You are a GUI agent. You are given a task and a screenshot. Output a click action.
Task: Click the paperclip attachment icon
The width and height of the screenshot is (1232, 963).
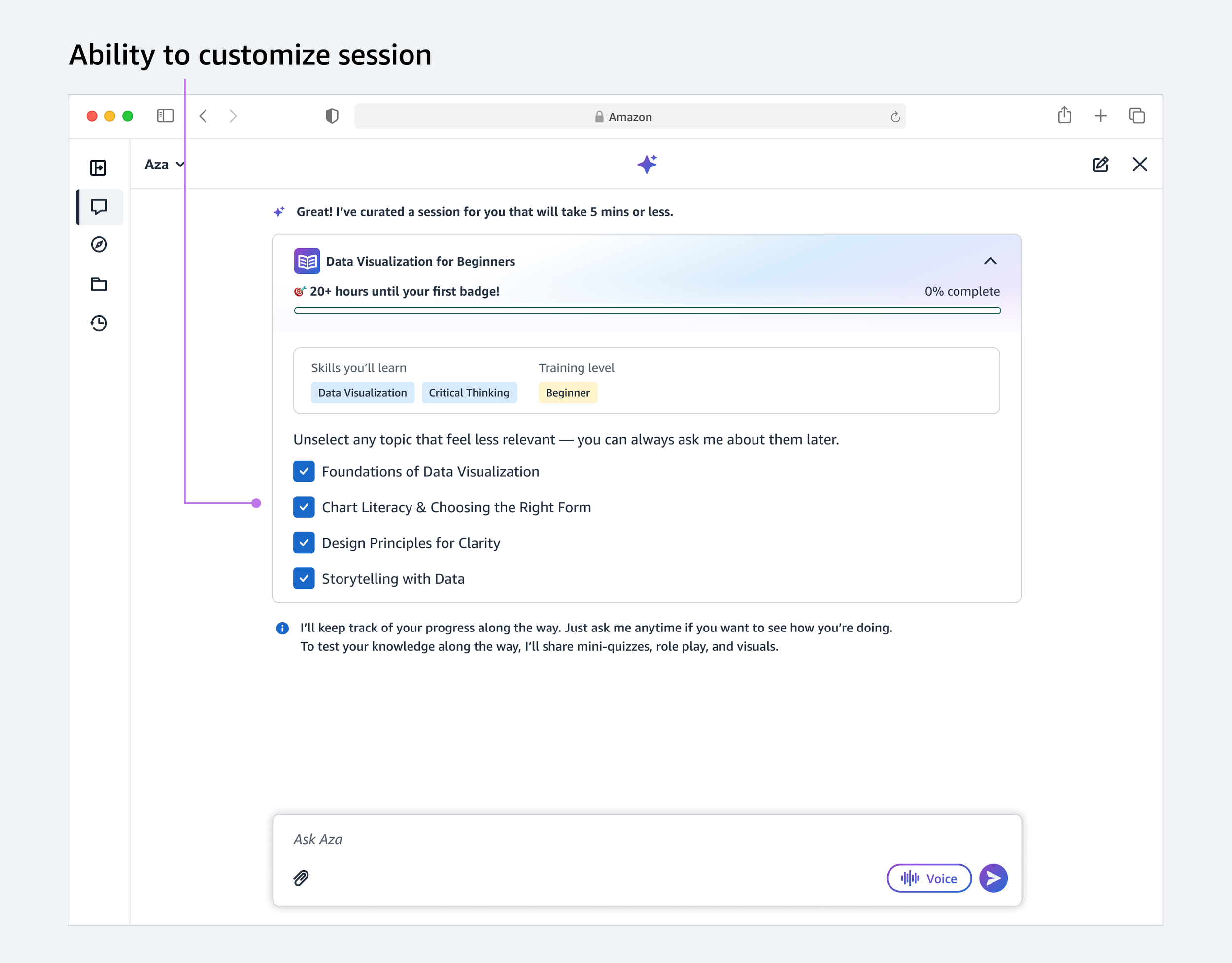[x=301, y=878]
